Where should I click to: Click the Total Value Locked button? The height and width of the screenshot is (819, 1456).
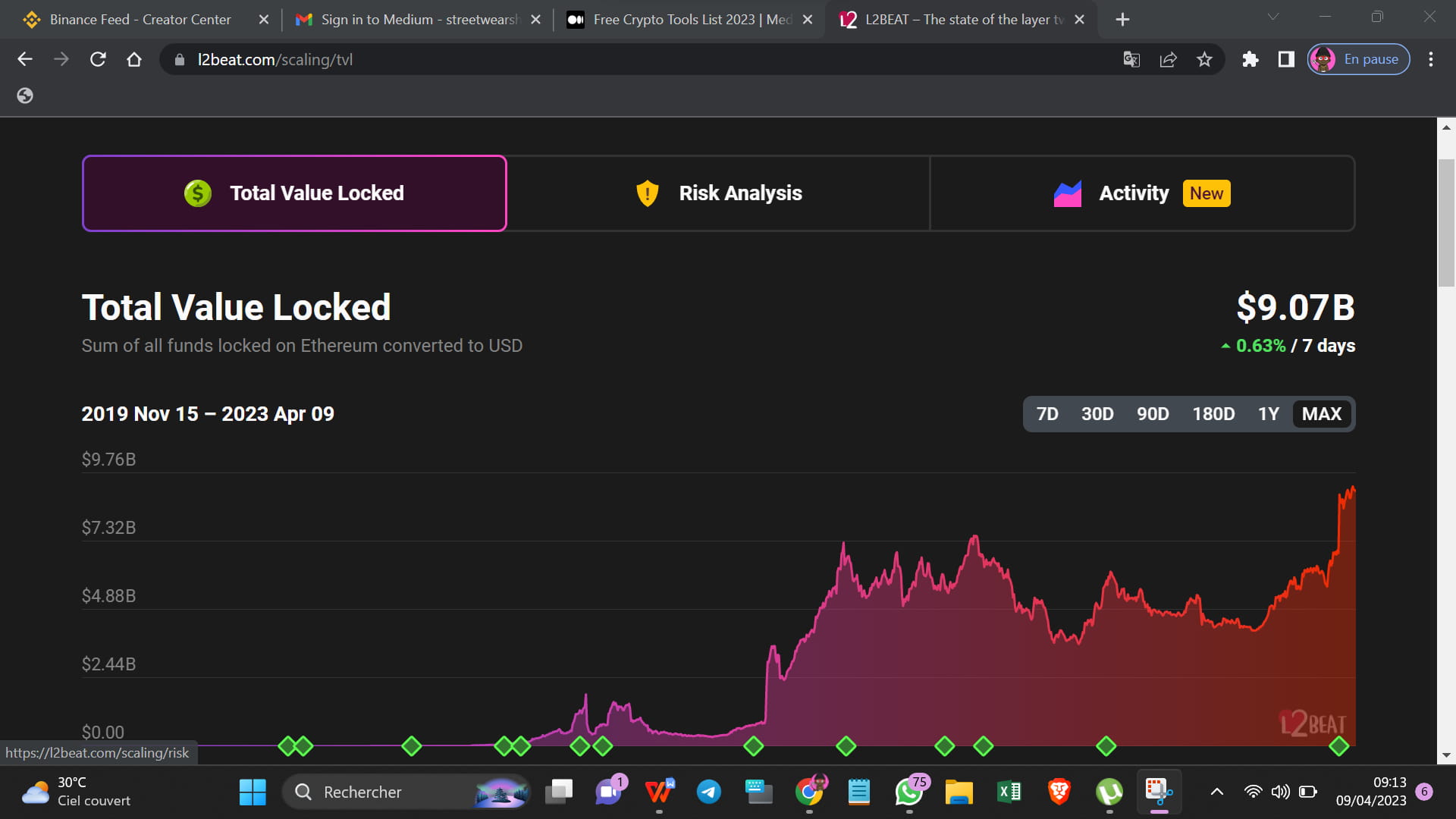[x=294, y=193]
